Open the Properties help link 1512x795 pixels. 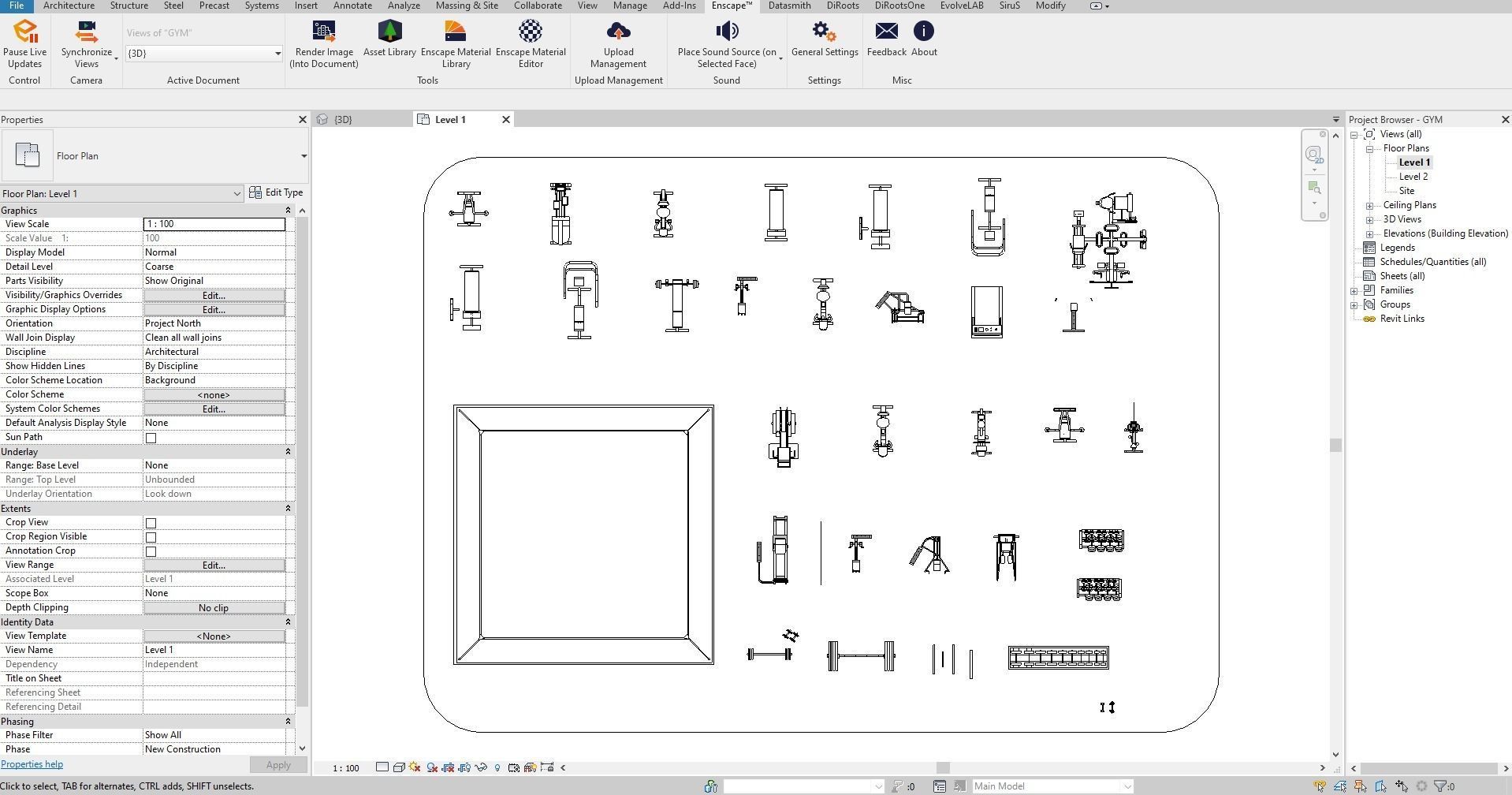coord(32,763)
